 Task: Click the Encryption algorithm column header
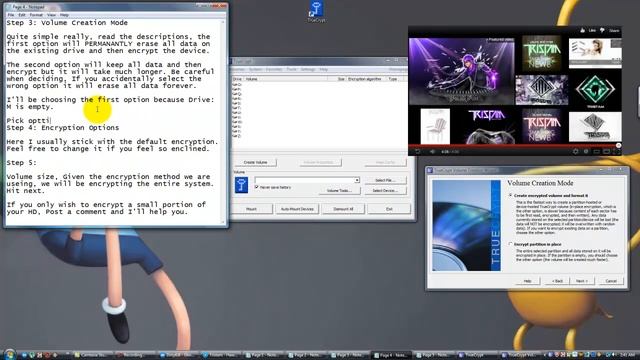pyautogui.click(x=365, y=79)
